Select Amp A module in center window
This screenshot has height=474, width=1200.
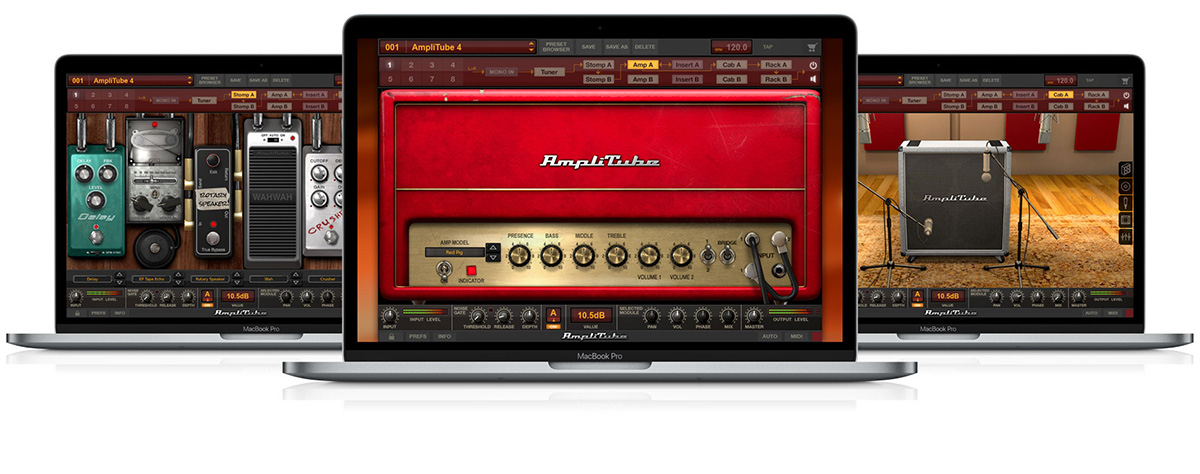(x=642, y=65)
